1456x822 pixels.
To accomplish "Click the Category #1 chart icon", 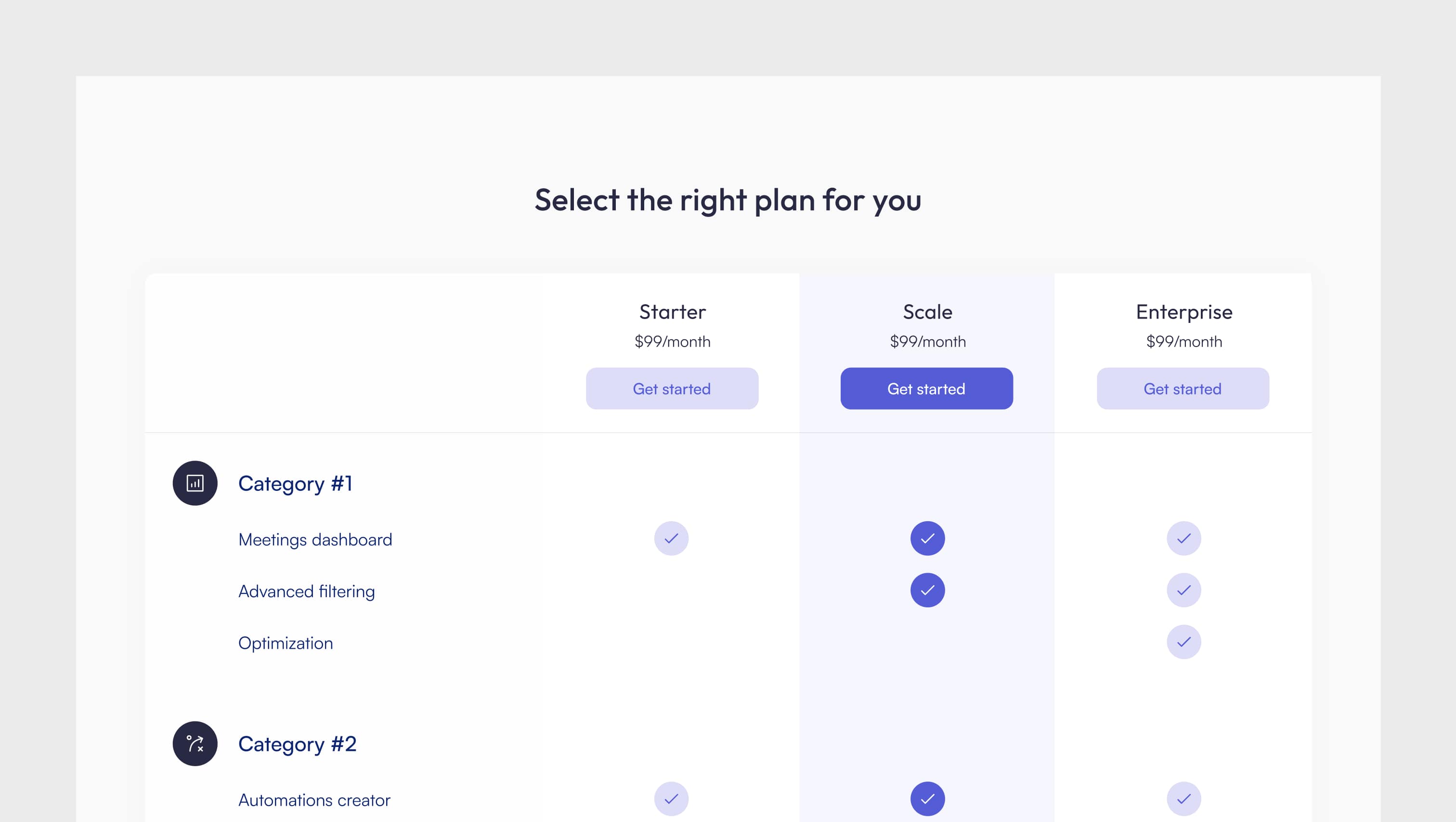I will (195, 483).
